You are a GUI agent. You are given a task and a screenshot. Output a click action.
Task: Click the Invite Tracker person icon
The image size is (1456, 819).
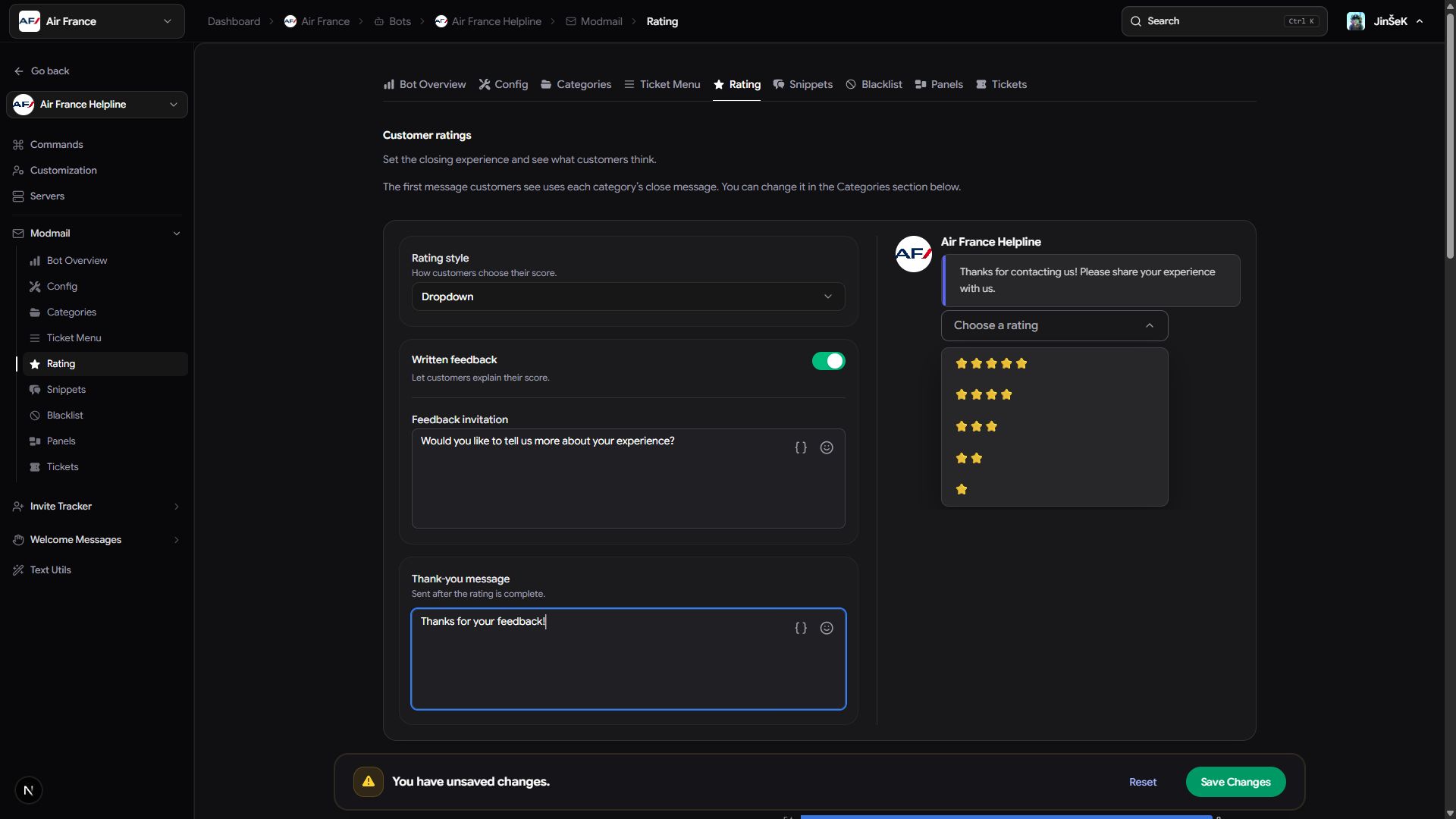(18, 507)
